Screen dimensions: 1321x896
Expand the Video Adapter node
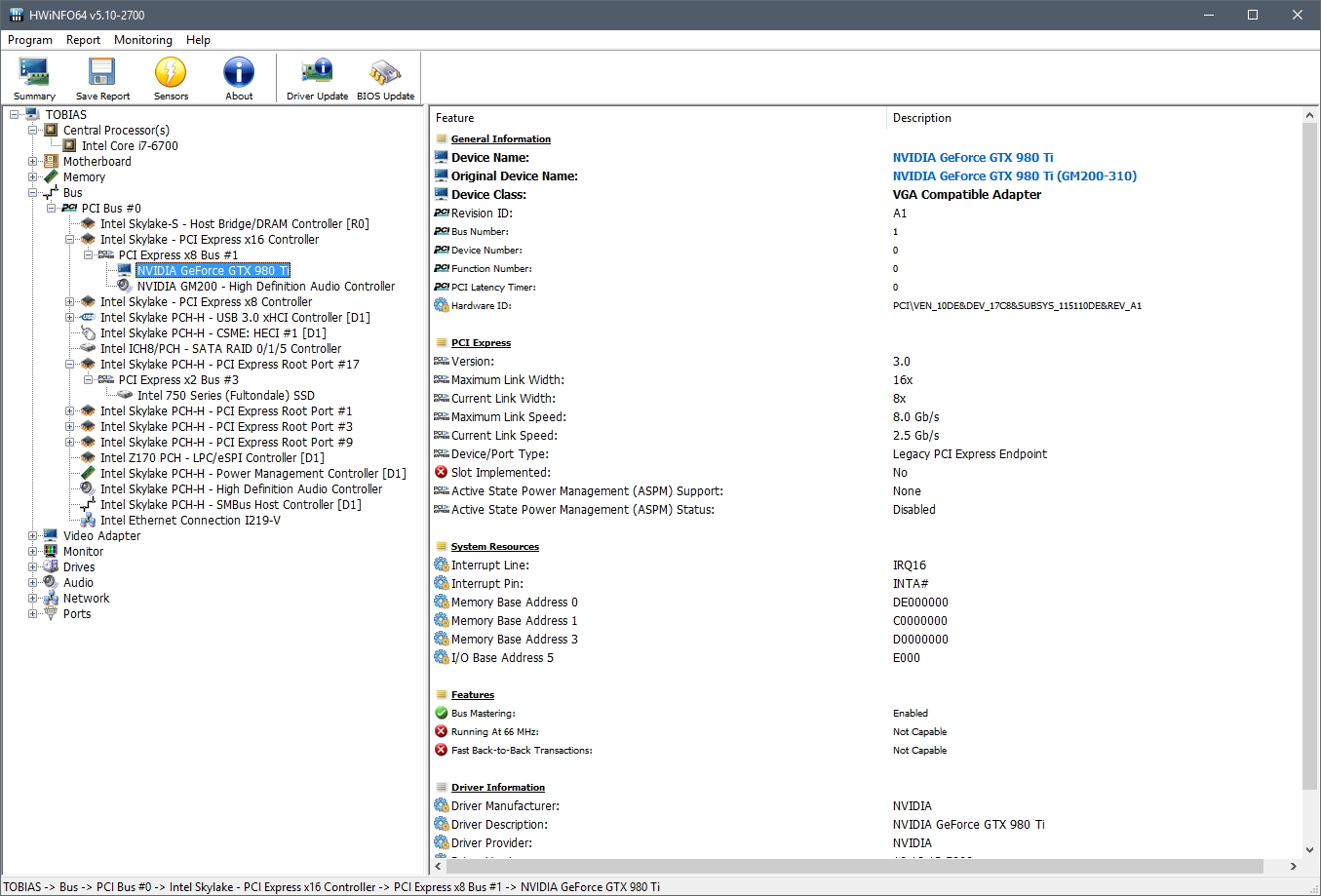point(33,536)
